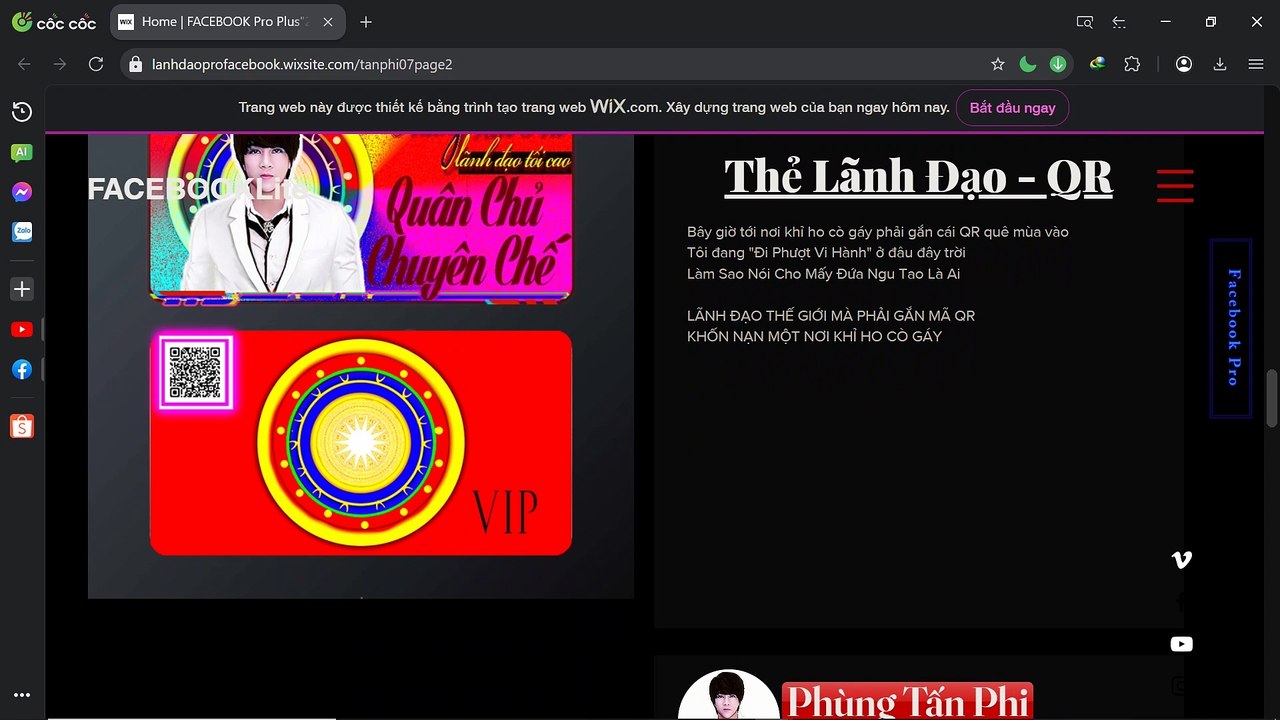Click the 'Bắt đầu ngay' Wix button

(1012, 108)
